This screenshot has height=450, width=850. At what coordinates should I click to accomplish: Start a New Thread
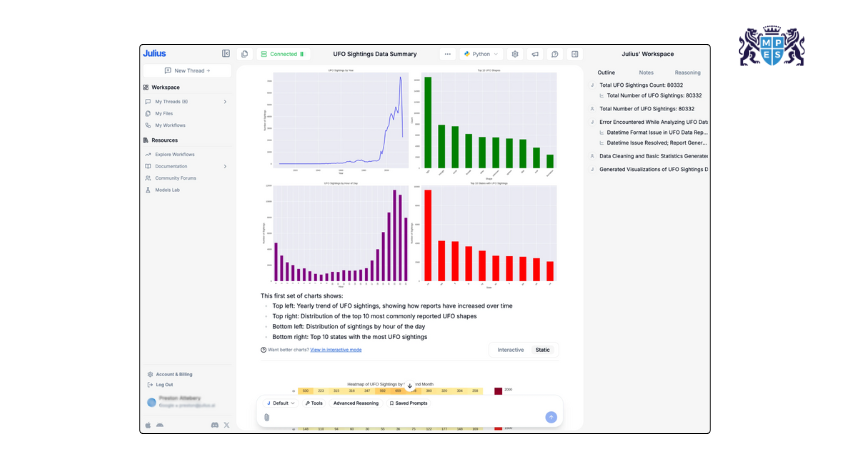[x=187, y=71]
